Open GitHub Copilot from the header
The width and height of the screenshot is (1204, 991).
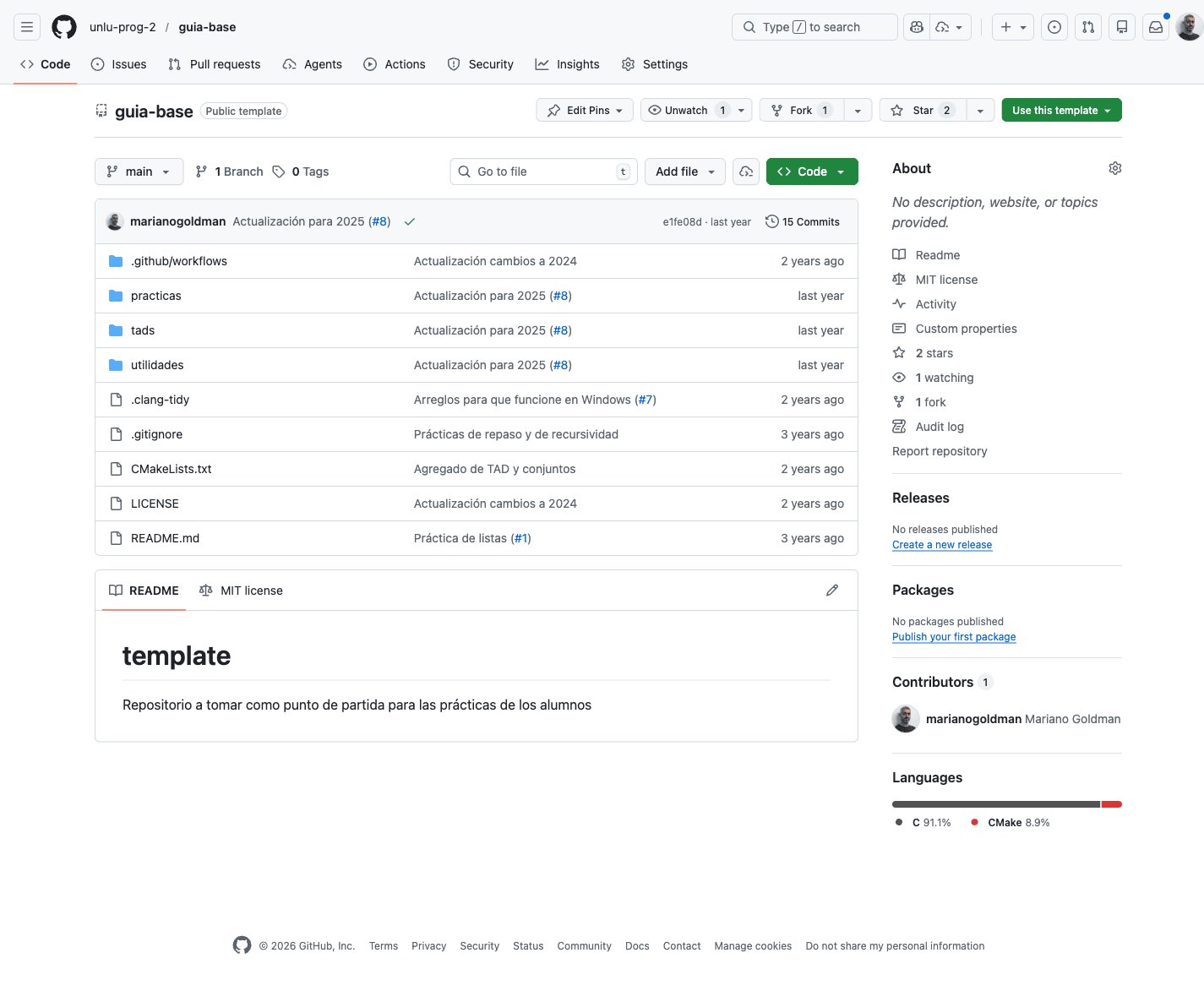(916, 26)
